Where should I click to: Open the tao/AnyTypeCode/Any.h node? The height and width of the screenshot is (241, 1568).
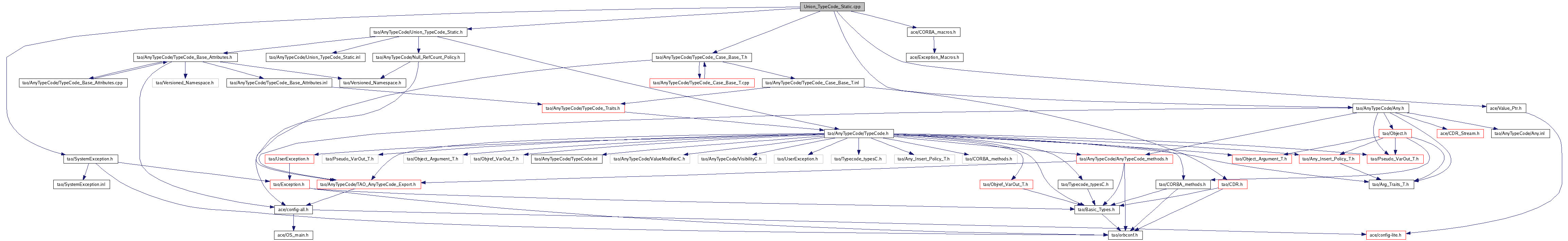1374,108
